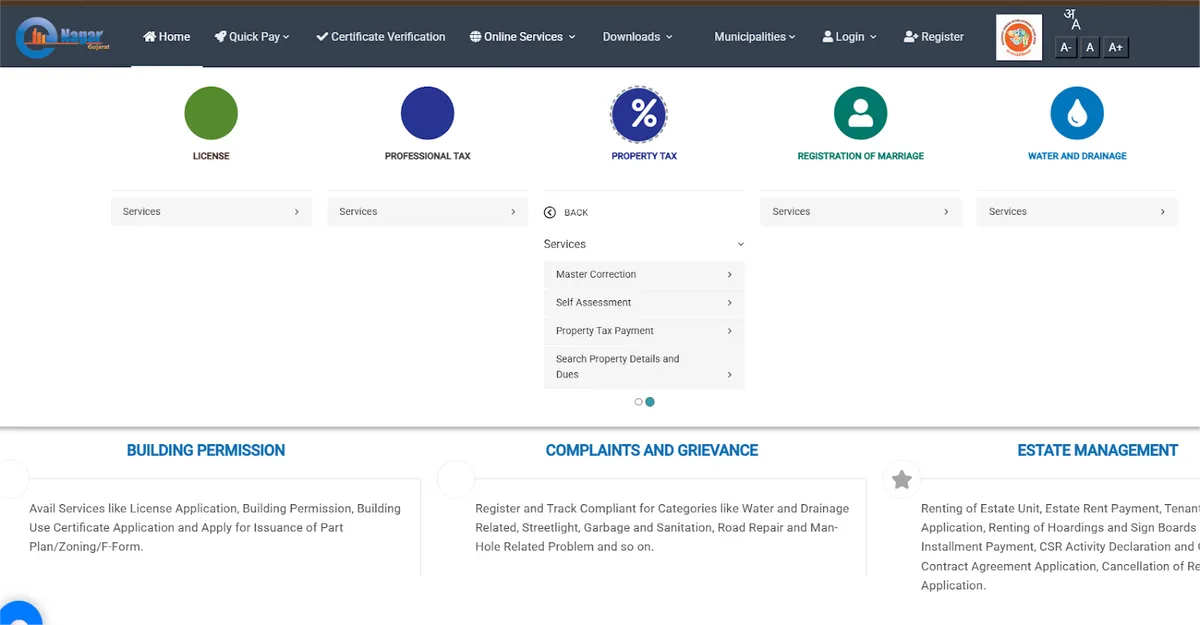This screenshot has height=625, width=1200.
Task: Increase font size with A+ button
Action: tap(1115, 47)
